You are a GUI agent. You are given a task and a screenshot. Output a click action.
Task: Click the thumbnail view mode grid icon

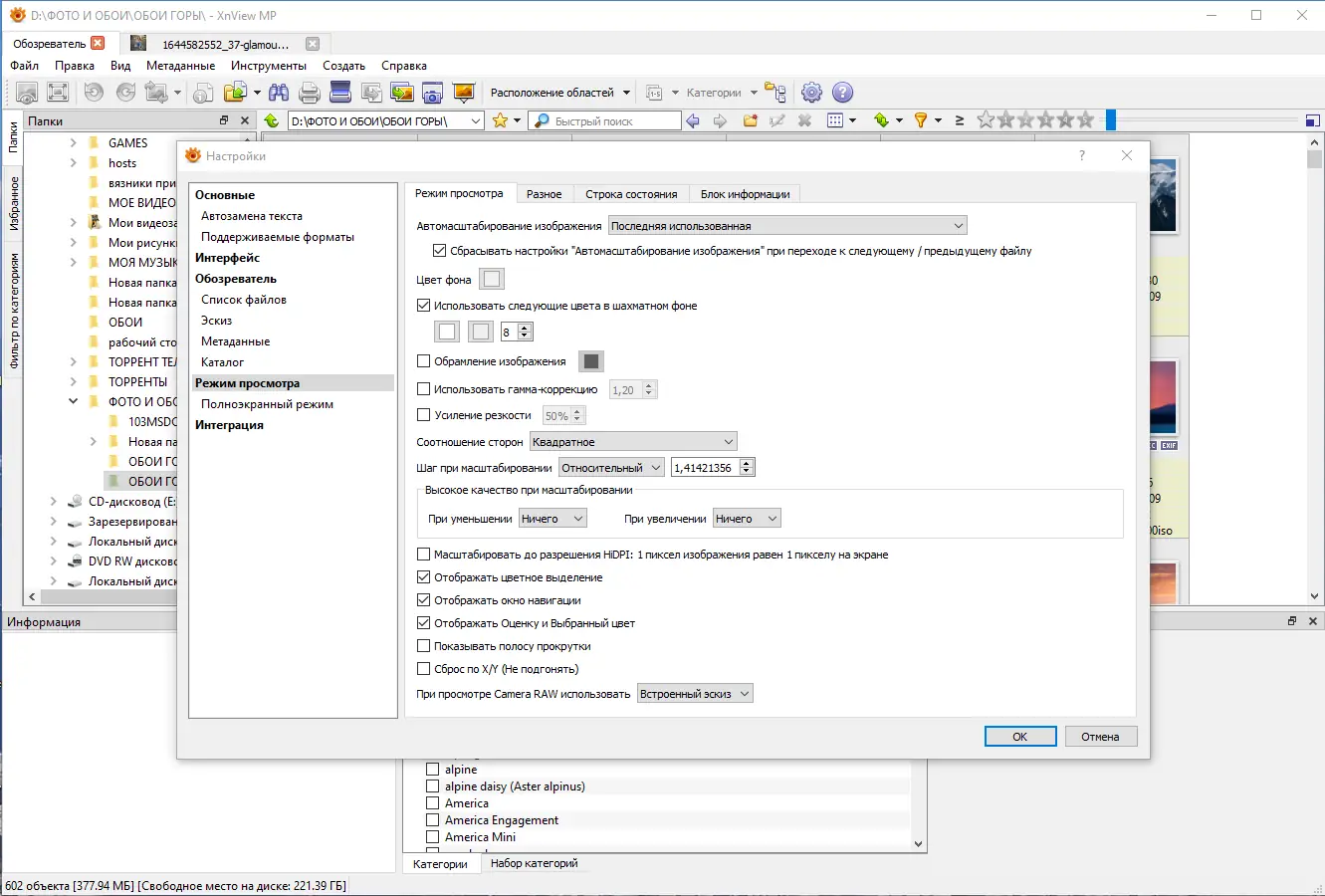835,120
